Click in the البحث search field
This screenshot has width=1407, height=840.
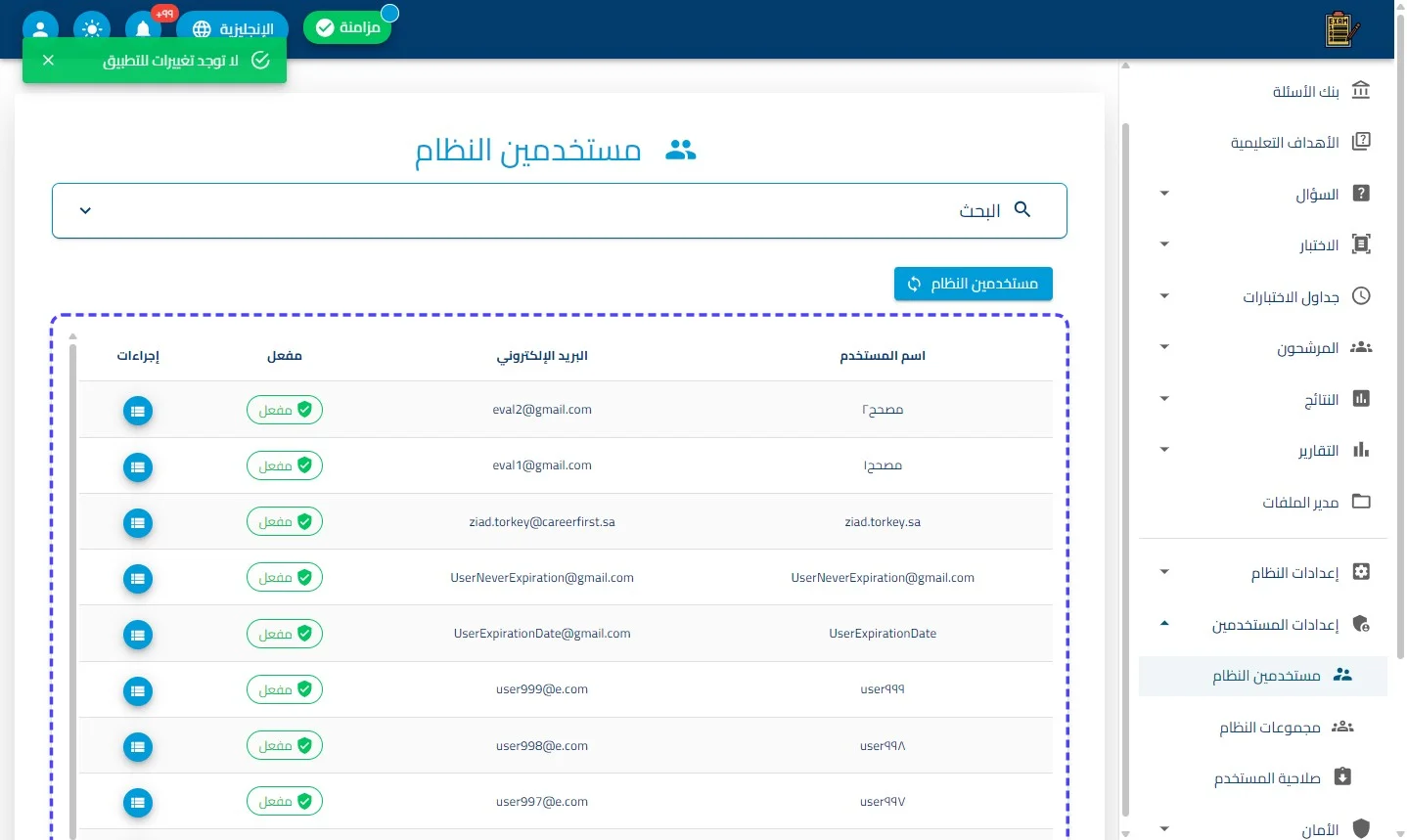pos(560,210)
